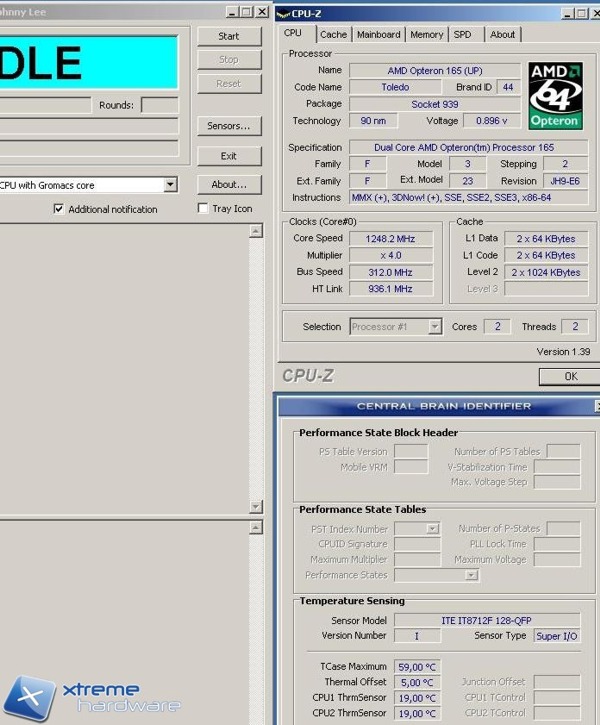Open the About... dialog button
This screenshot has height=725, width=600.
point(229,185)
